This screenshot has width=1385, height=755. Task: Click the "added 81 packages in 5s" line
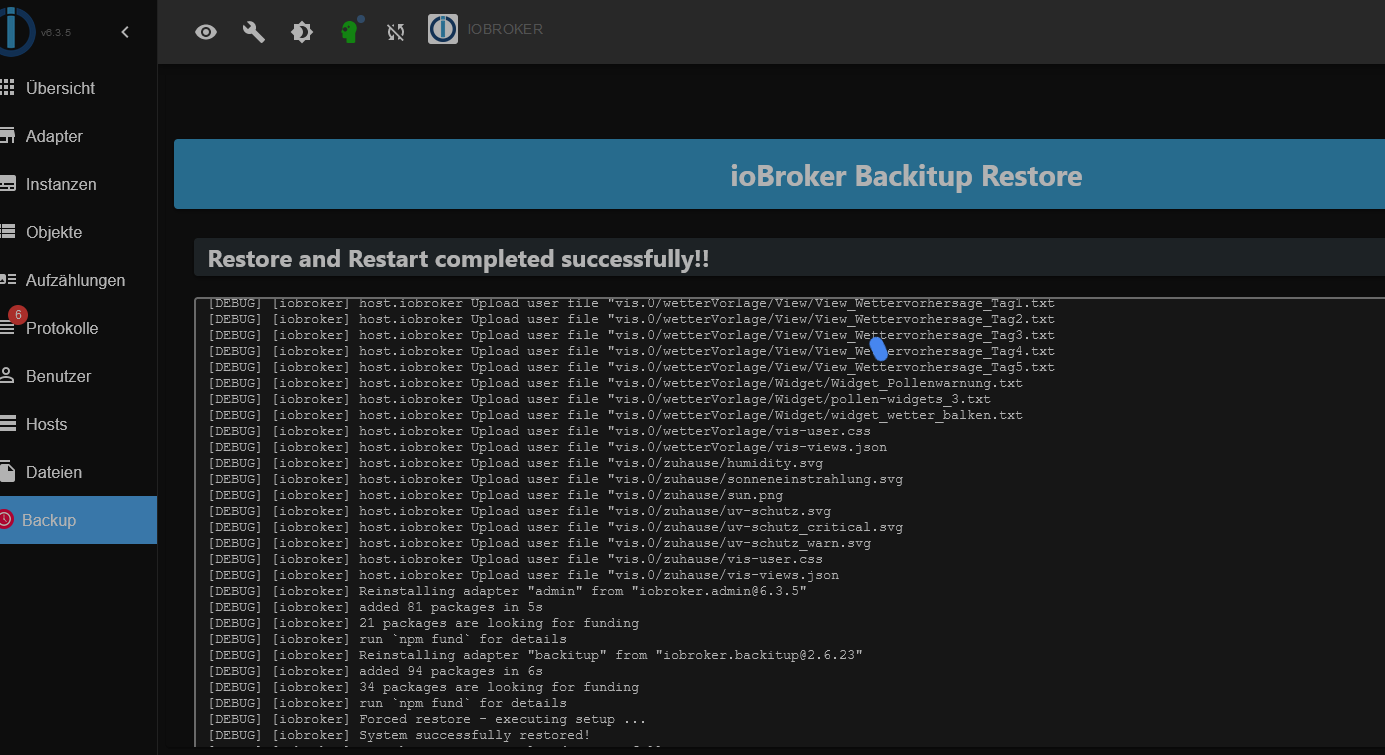(375, 607)
